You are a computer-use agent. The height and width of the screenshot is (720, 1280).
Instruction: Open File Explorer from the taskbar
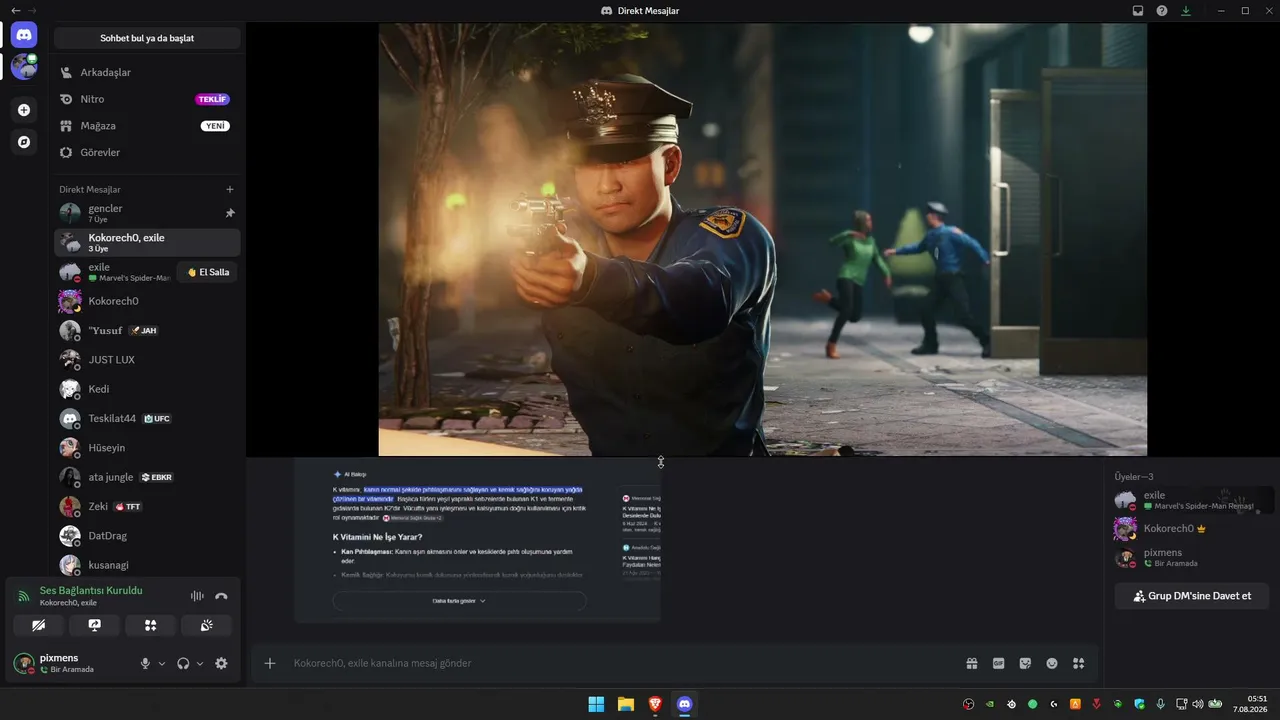click(x=625, y=704)
